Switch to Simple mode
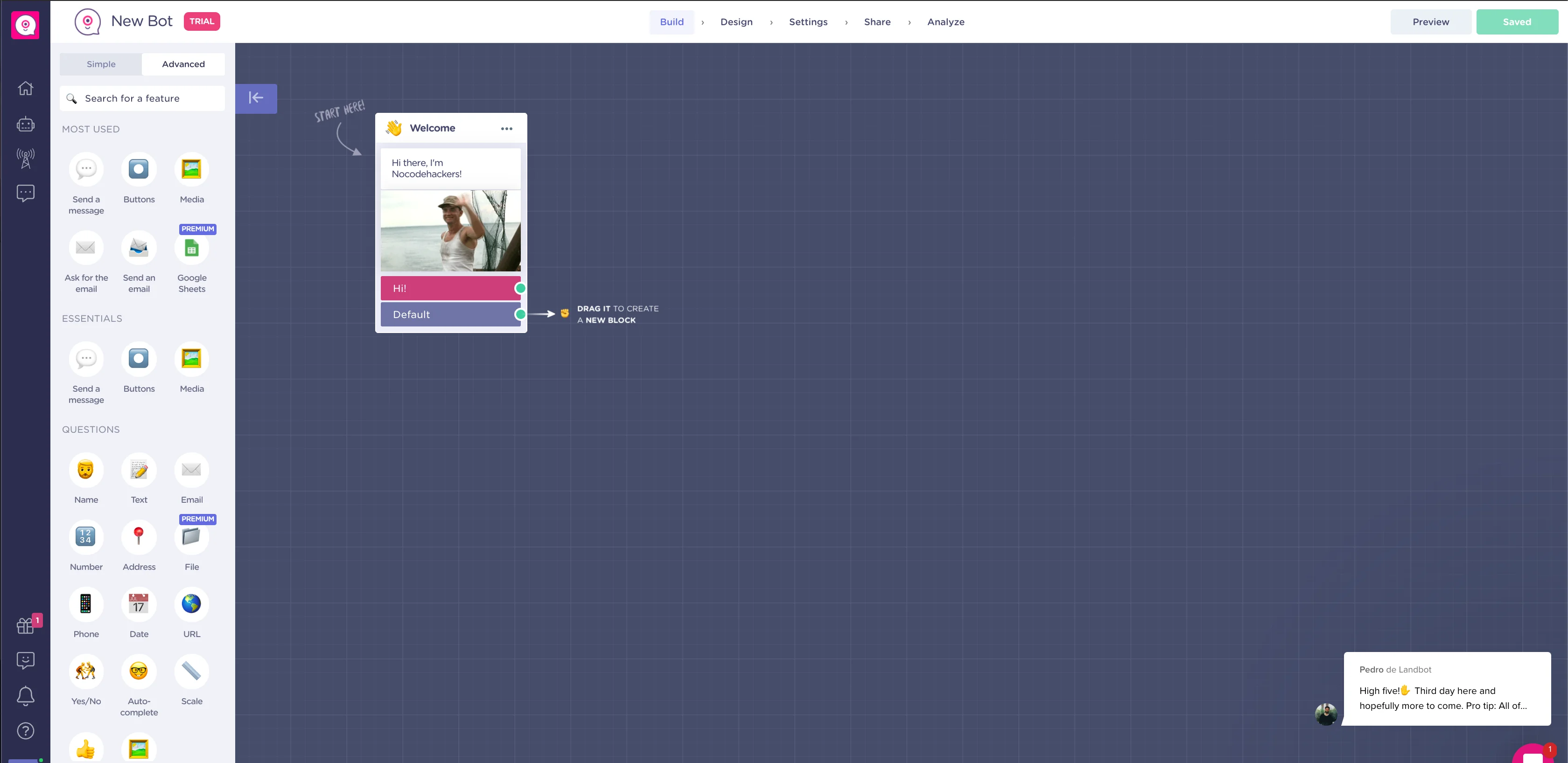The width and height of the screenshot is (1568, 763). tap(101, 64)
